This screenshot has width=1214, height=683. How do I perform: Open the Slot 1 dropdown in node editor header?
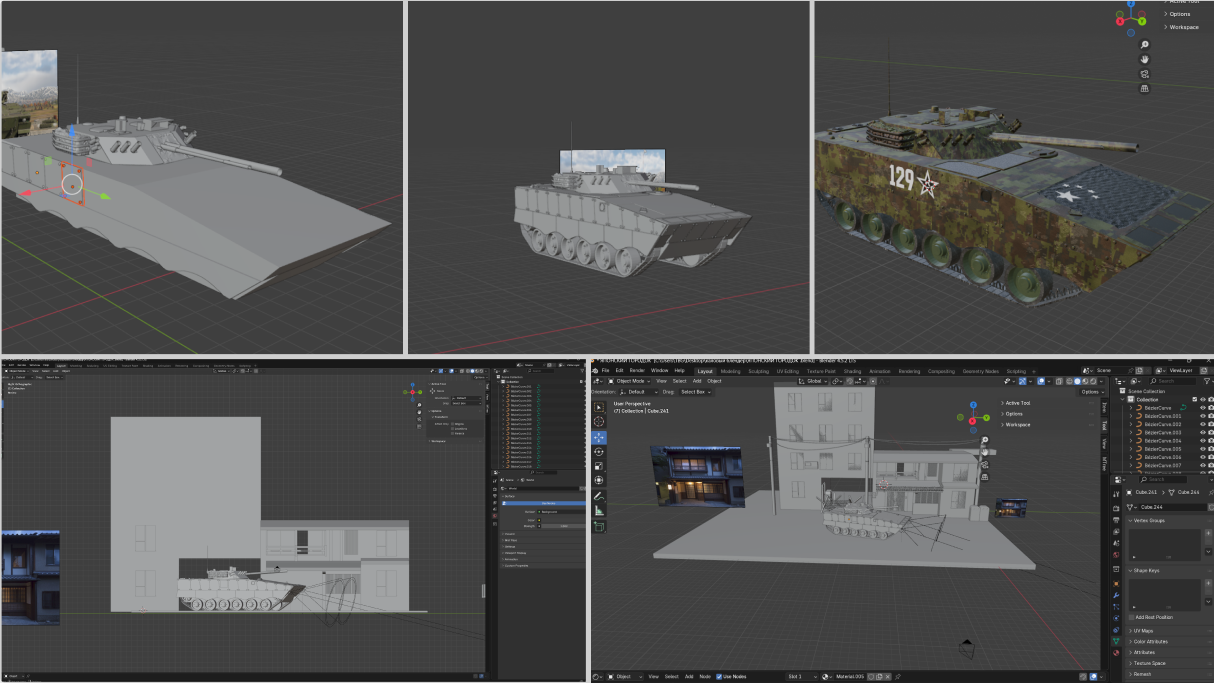point(802,676)
